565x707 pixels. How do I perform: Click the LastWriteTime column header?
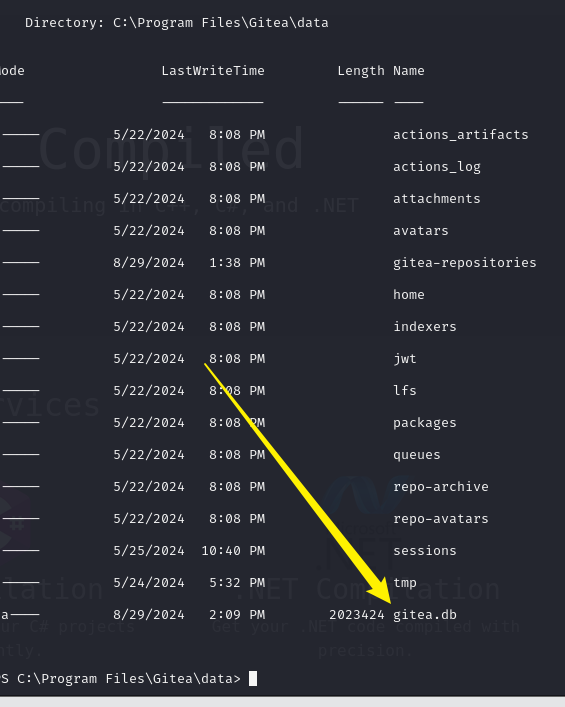(x=213, y=71)
